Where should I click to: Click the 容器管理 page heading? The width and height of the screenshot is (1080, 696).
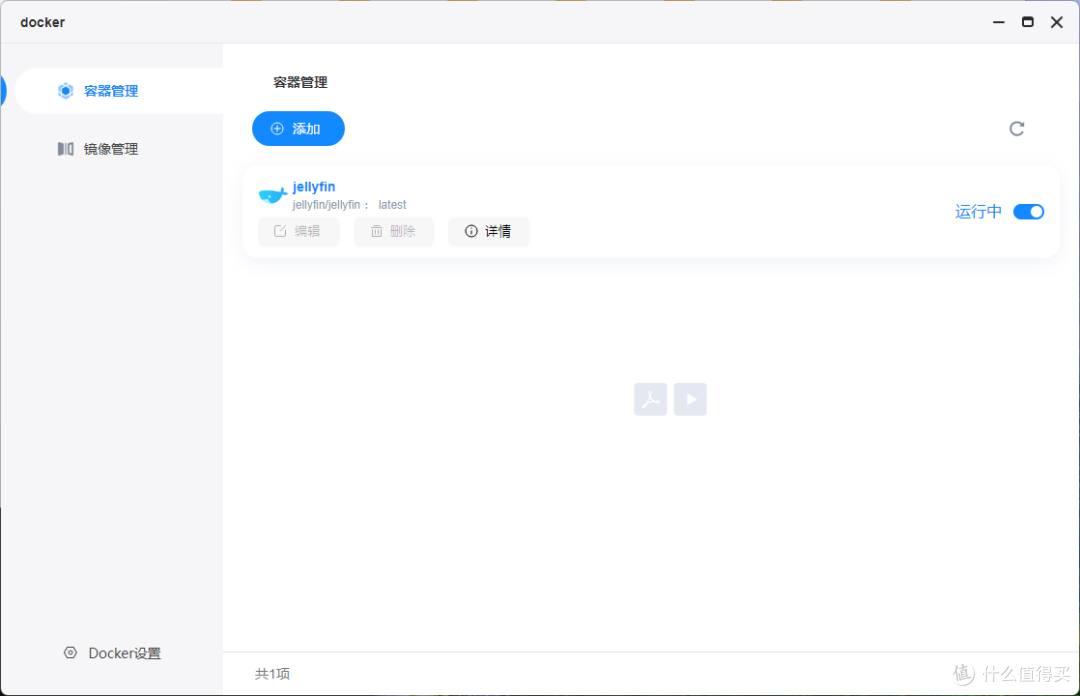coord(300,83)
